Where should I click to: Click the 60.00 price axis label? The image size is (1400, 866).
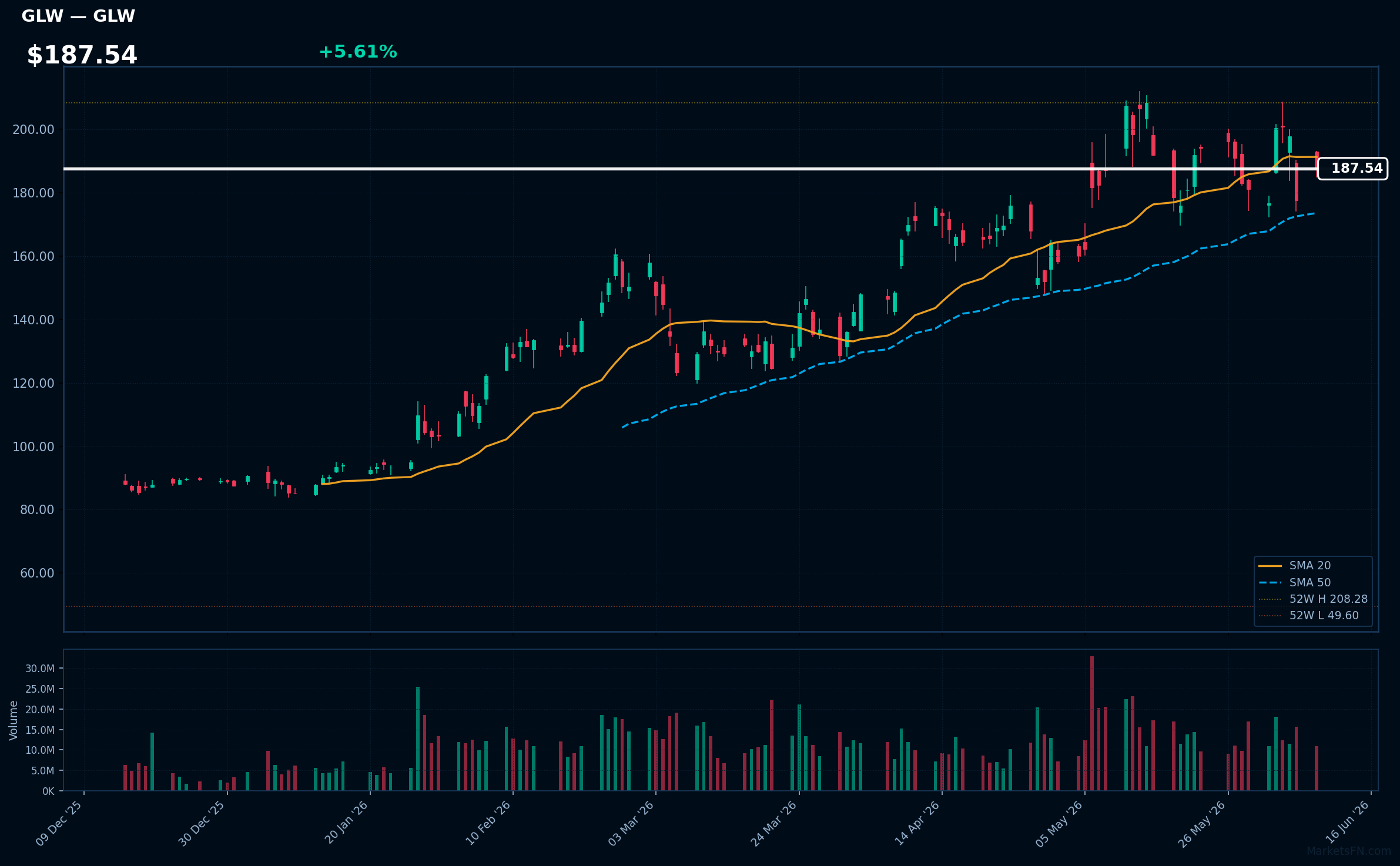(x=37, y=573)
